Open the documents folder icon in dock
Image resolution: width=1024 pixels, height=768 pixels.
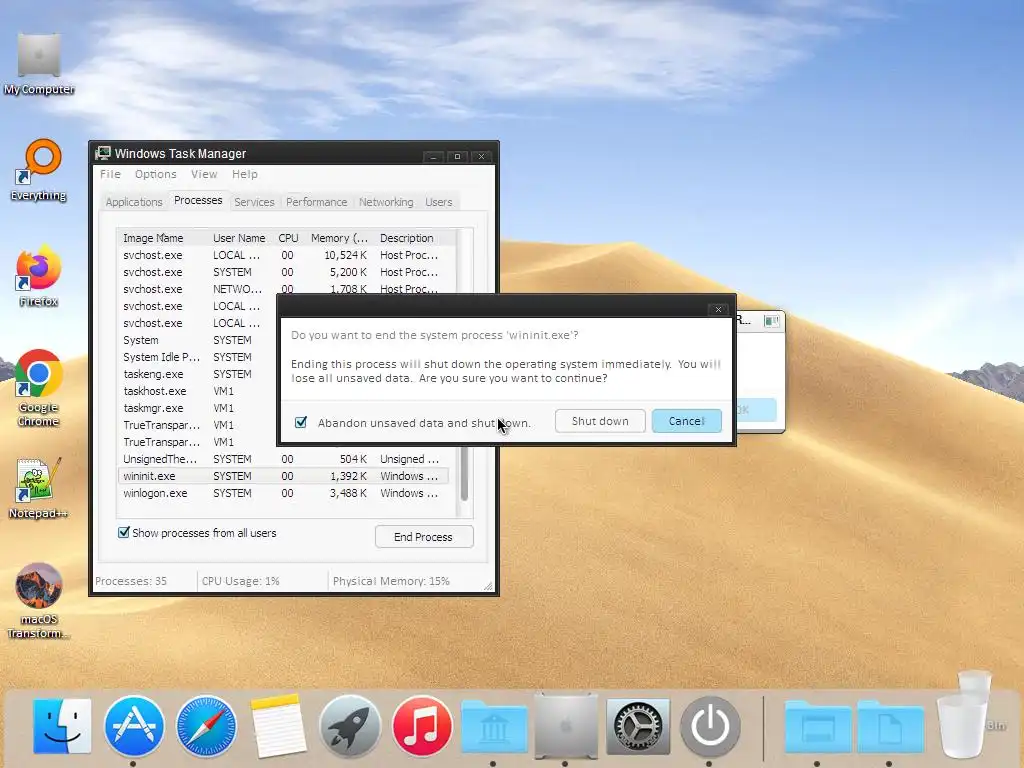pyautogui.click(x=889, y=727)
